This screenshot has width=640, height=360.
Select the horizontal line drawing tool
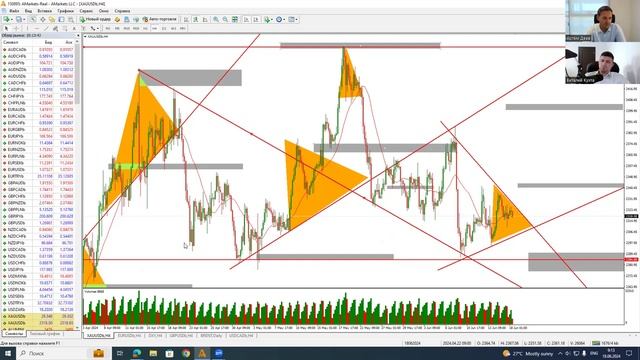(36, 28)
